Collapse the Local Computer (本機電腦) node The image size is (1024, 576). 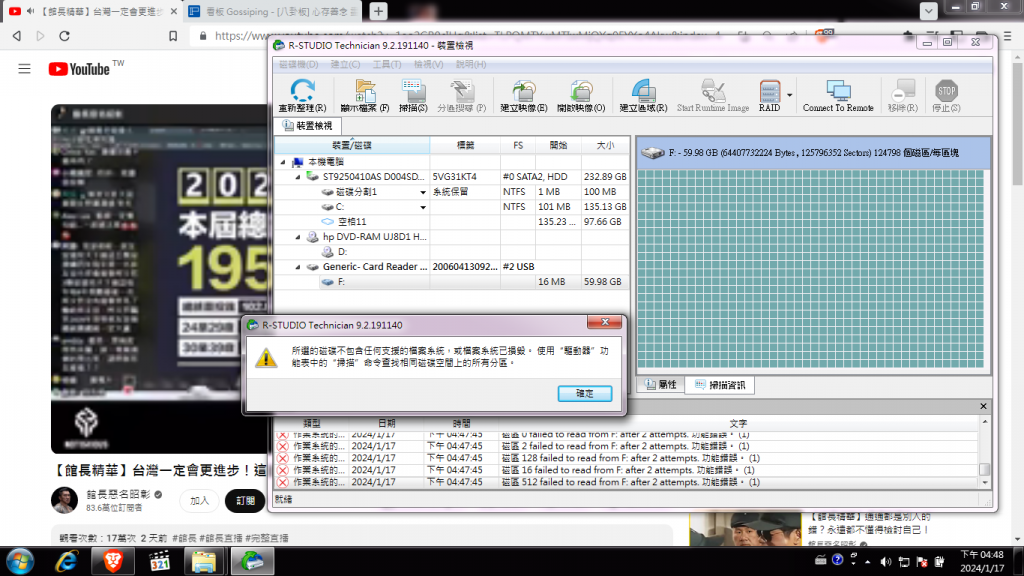pyautogui.click(x=283, y=162)
